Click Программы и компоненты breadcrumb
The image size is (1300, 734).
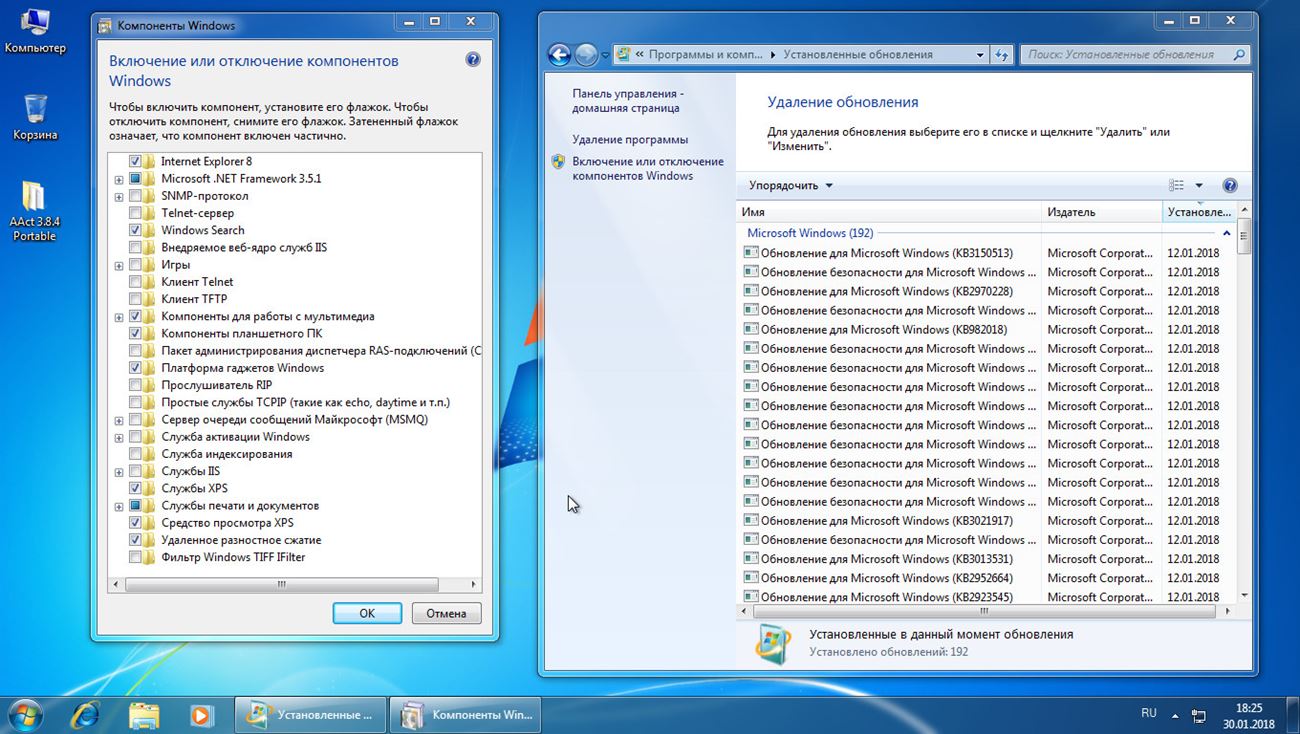point(708,55)
